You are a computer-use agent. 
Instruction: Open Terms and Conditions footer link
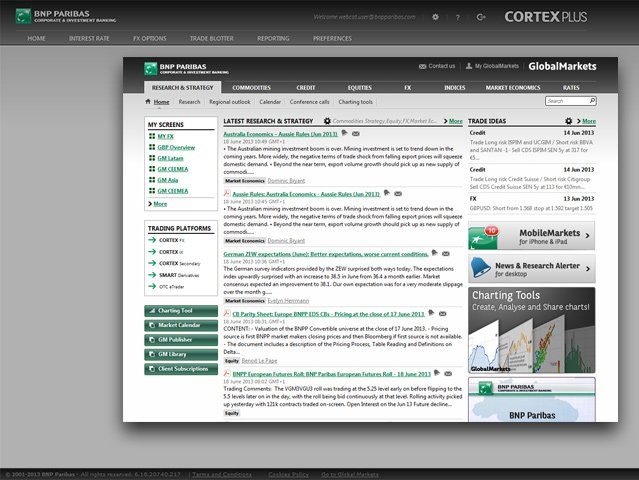(x=222, y=474)
